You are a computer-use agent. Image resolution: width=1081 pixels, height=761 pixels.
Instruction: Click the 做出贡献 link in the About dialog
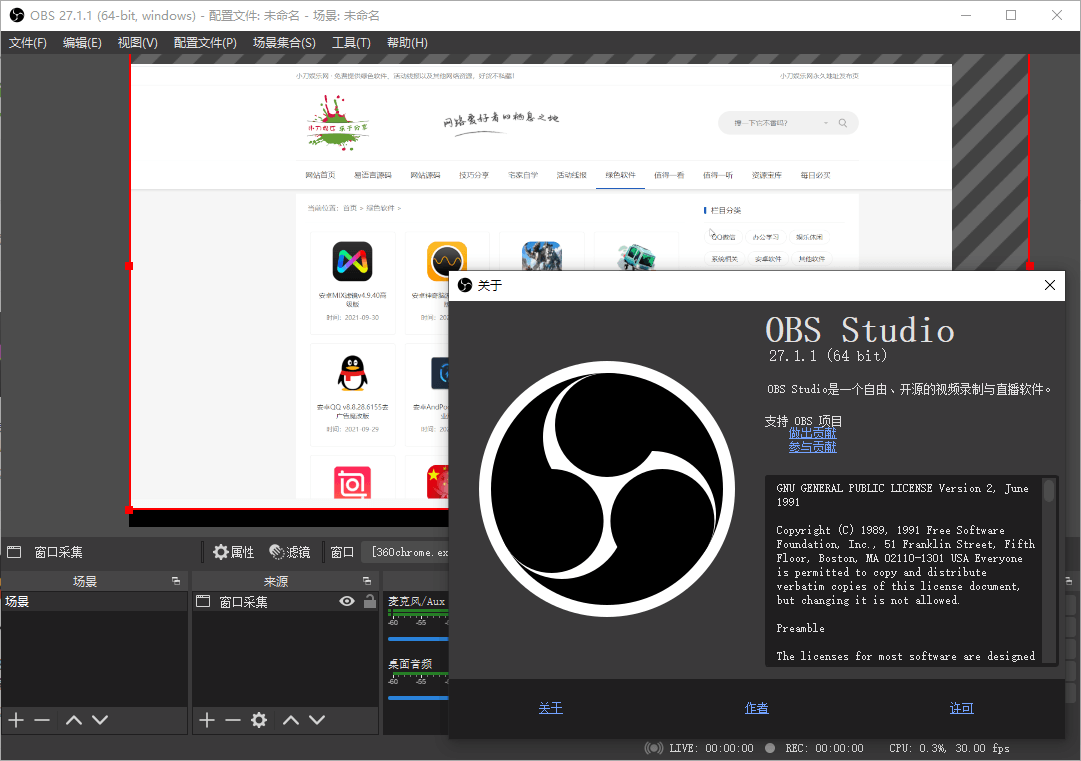pos(812,432)
